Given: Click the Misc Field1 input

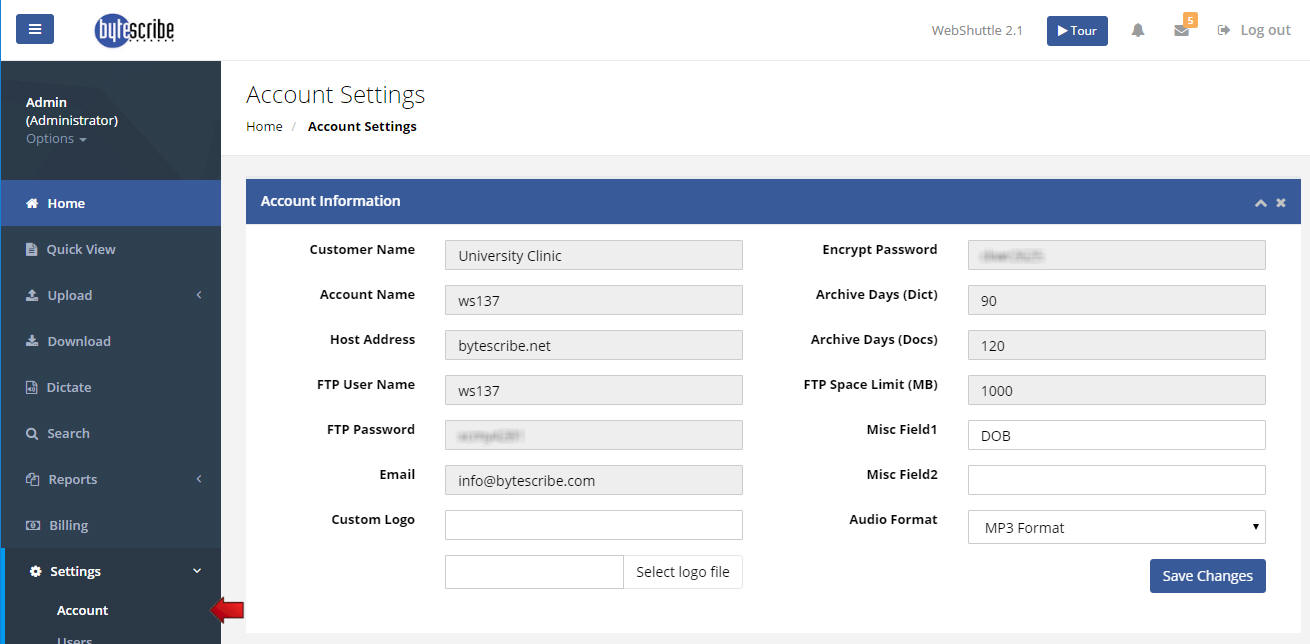Looking at the screenshot, I should (1117, 435).
